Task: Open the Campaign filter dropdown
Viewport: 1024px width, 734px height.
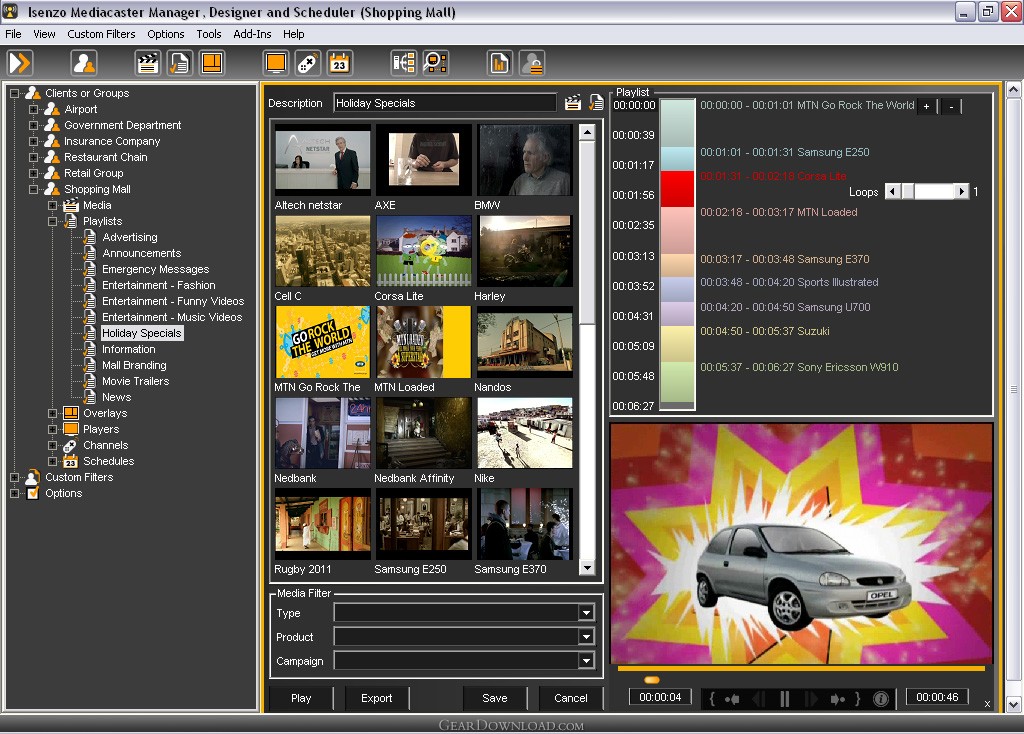Action: [586, 661]
